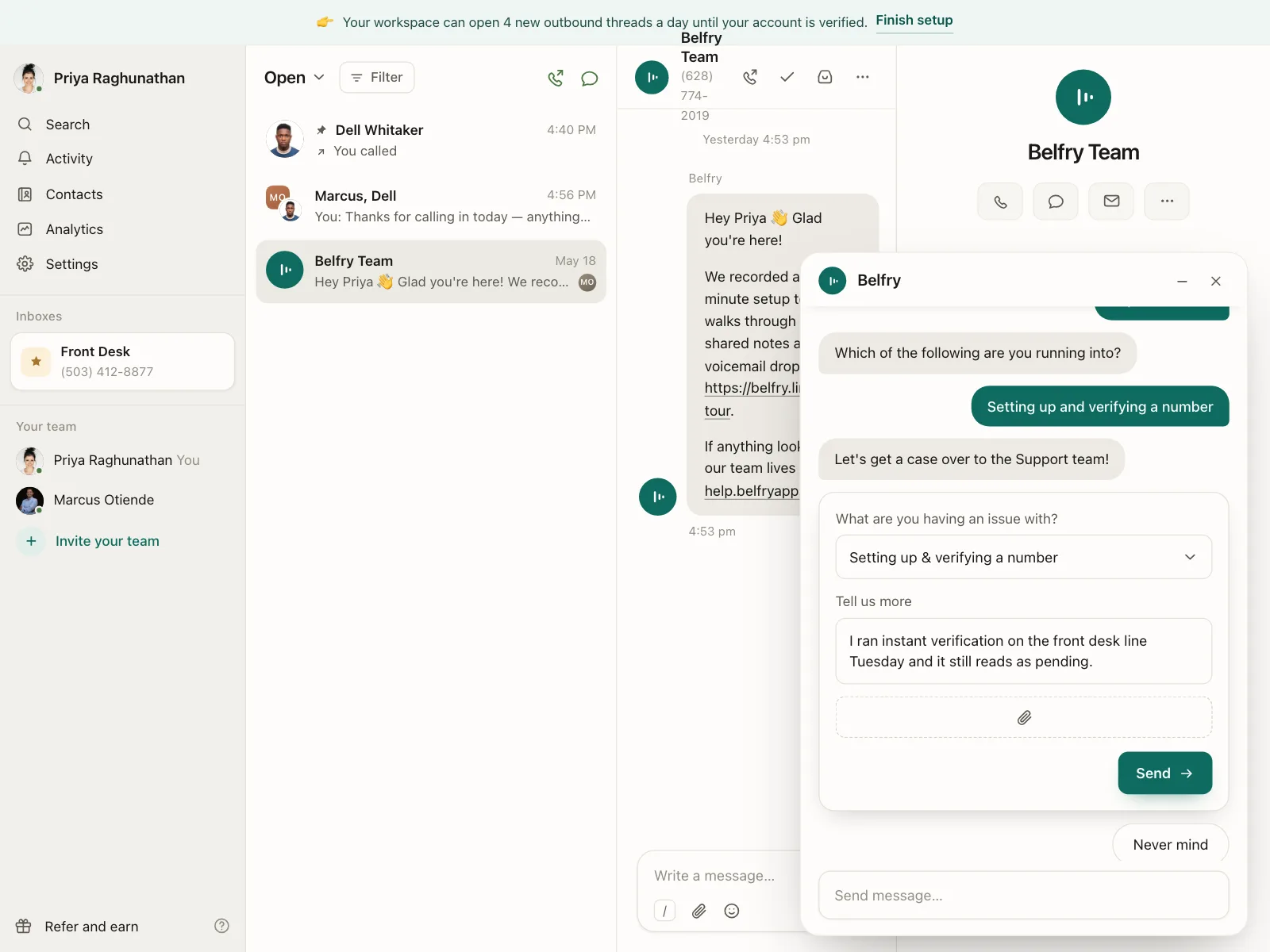Select the Front Desk inbox
The width and height of the screenshot is (1270, 952).
point(122,362)
